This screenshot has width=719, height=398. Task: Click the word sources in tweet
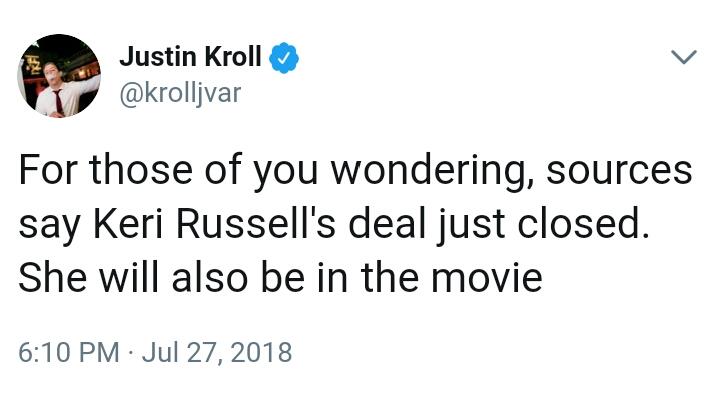click(x=619, y=171)
